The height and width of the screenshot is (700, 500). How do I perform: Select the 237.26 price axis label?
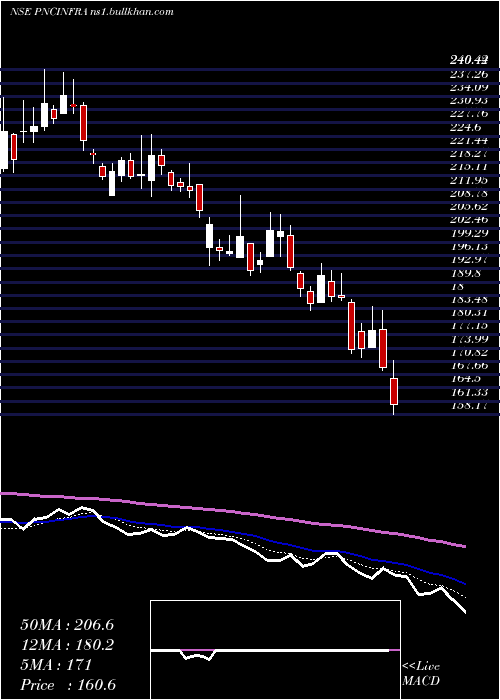pos(468,73)
